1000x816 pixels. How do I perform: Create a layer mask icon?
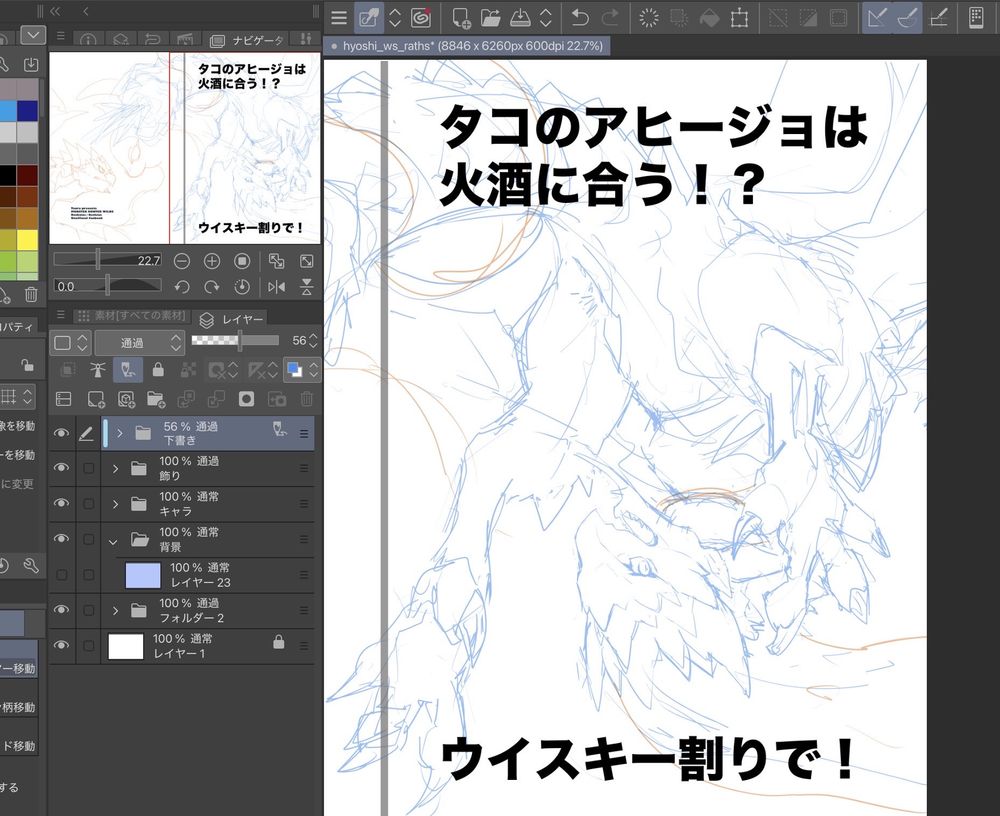pyautogui.click(x=246, y=399)
